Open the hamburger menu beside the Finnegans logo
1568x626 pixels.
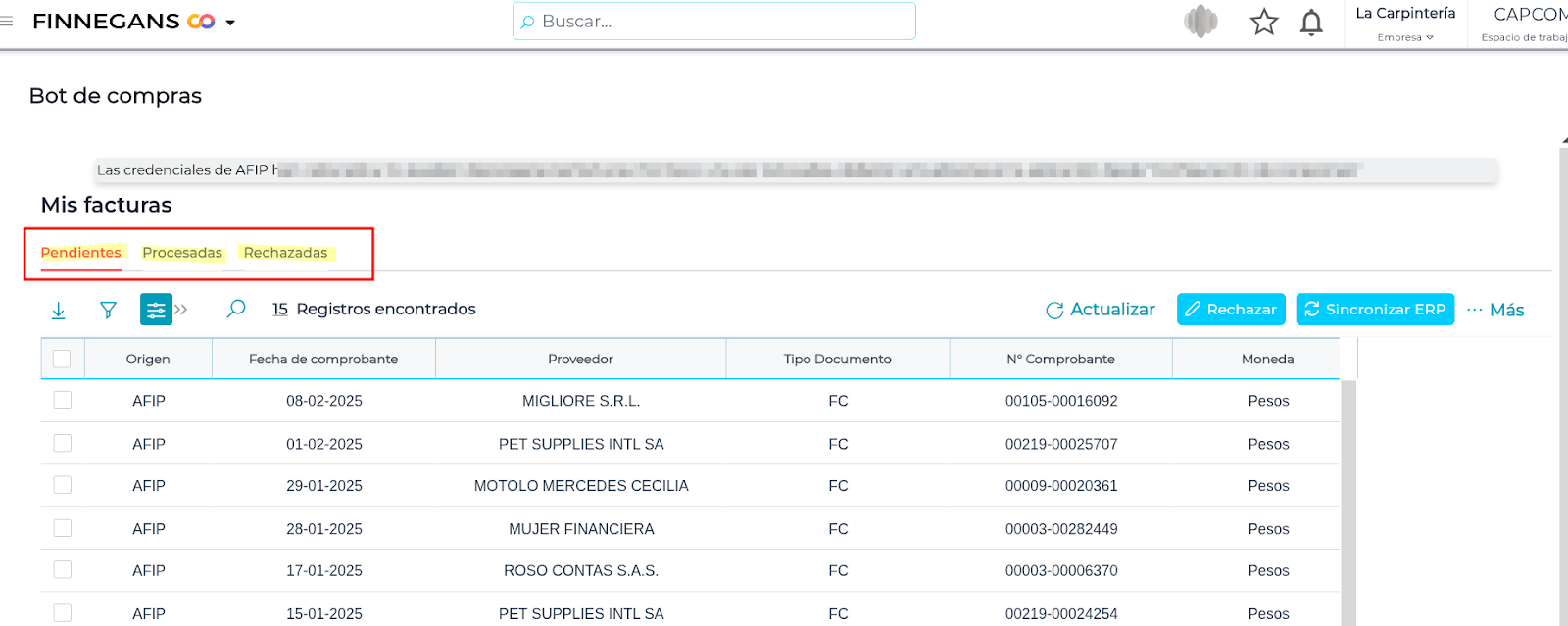(x=7, y=21)
